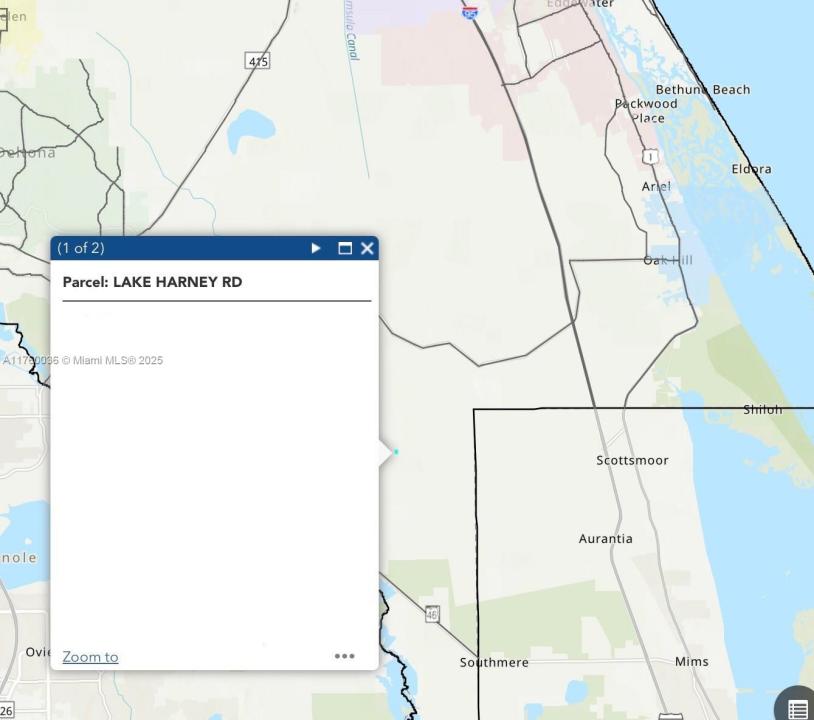This screenshot has height=720, width=814.
Task: Click the (1 of 2) feature counter
Action: tap(81, 248)
